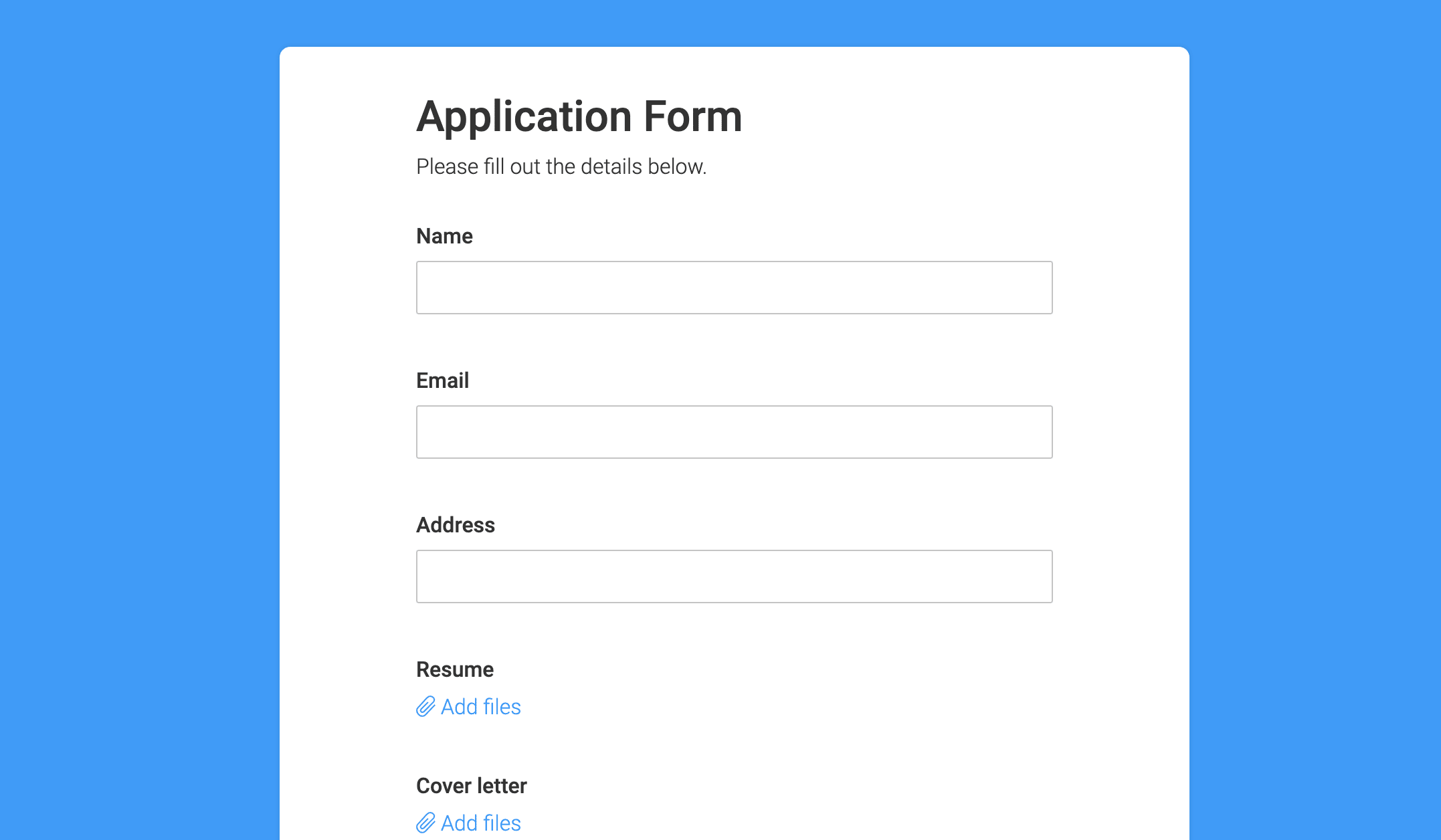Click the Name input field
Viewport: 1441px width, 840px height.
734,287
